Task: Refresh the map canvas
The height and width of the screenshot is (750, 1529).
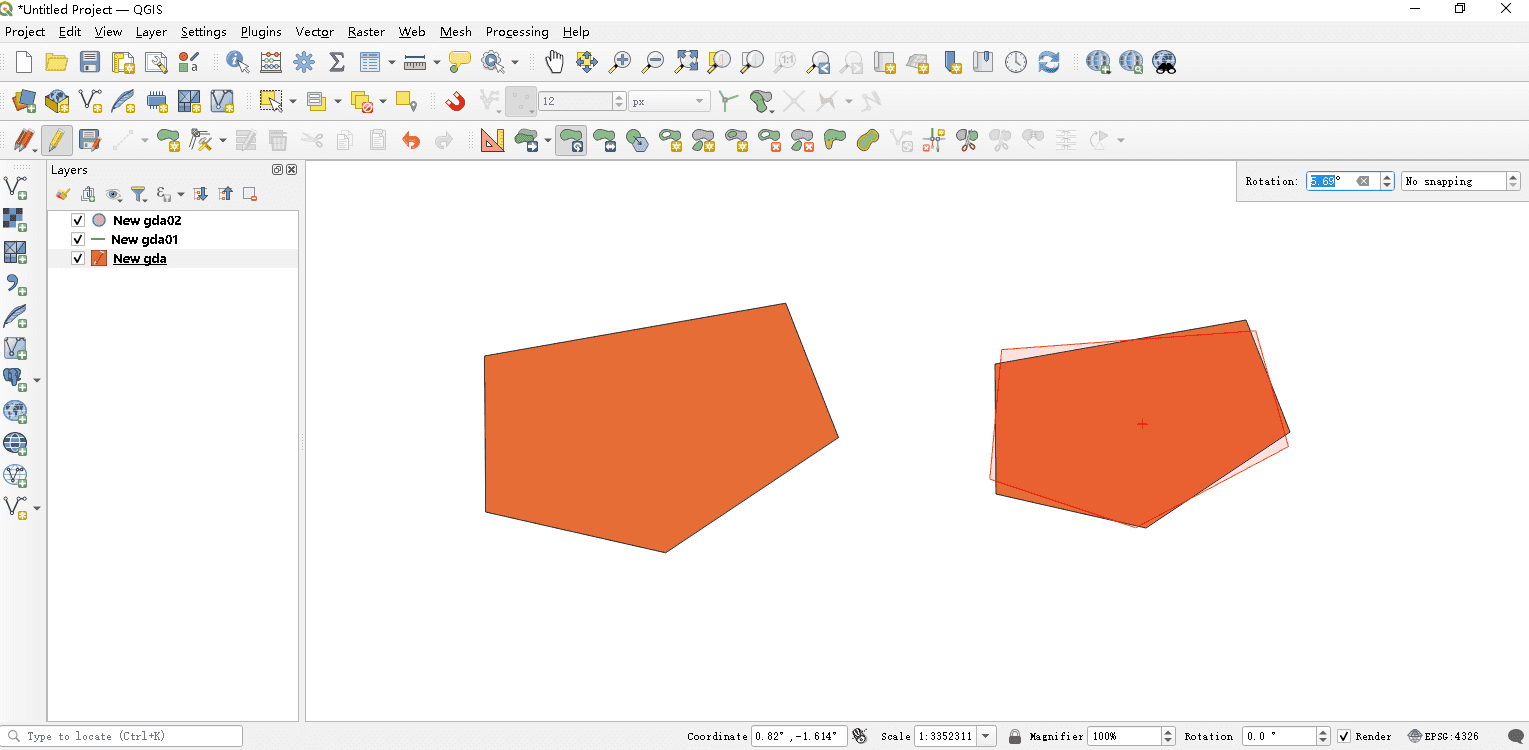Action: pyautogui.click(x=1049, y=62)
